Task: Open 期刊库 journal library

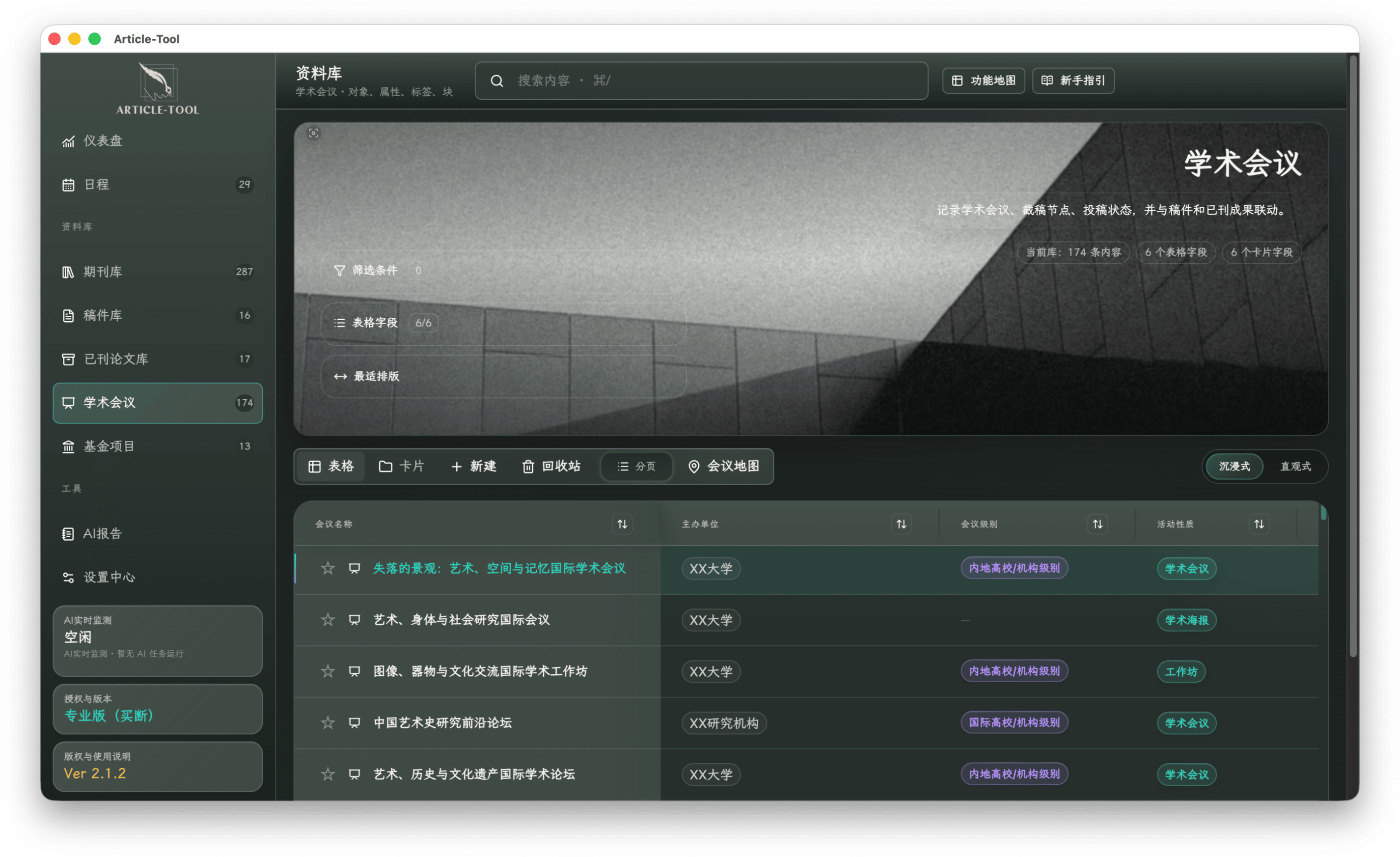Action: coord(158,272)
